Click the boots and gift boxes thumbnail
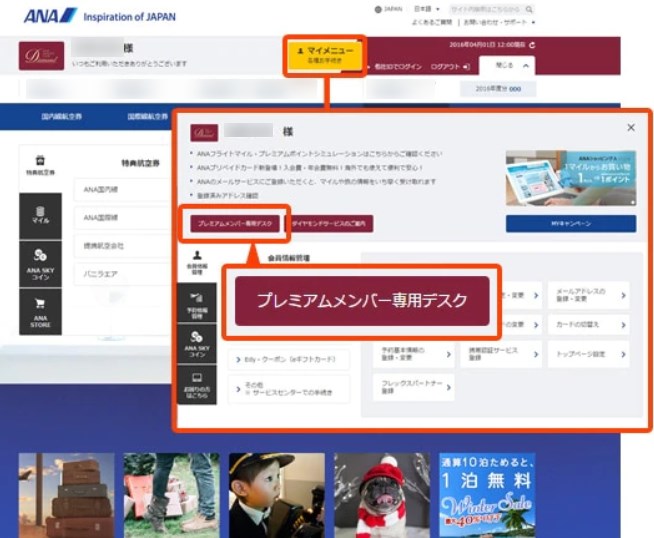 (x=171, y=495)
